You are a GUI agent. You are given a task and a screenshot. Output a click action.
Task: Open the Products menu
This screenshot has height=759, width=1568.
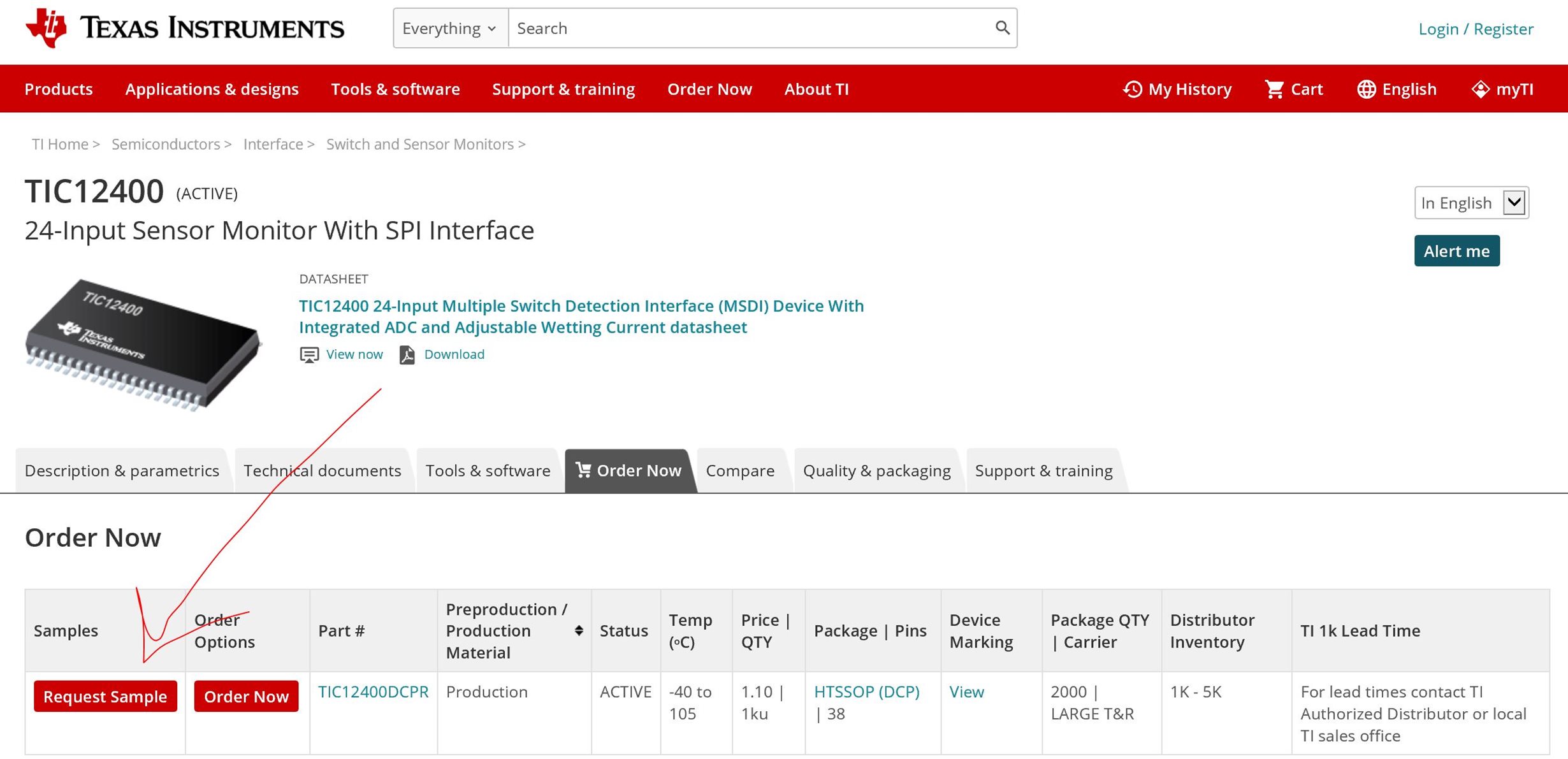[x=59, y=89]
